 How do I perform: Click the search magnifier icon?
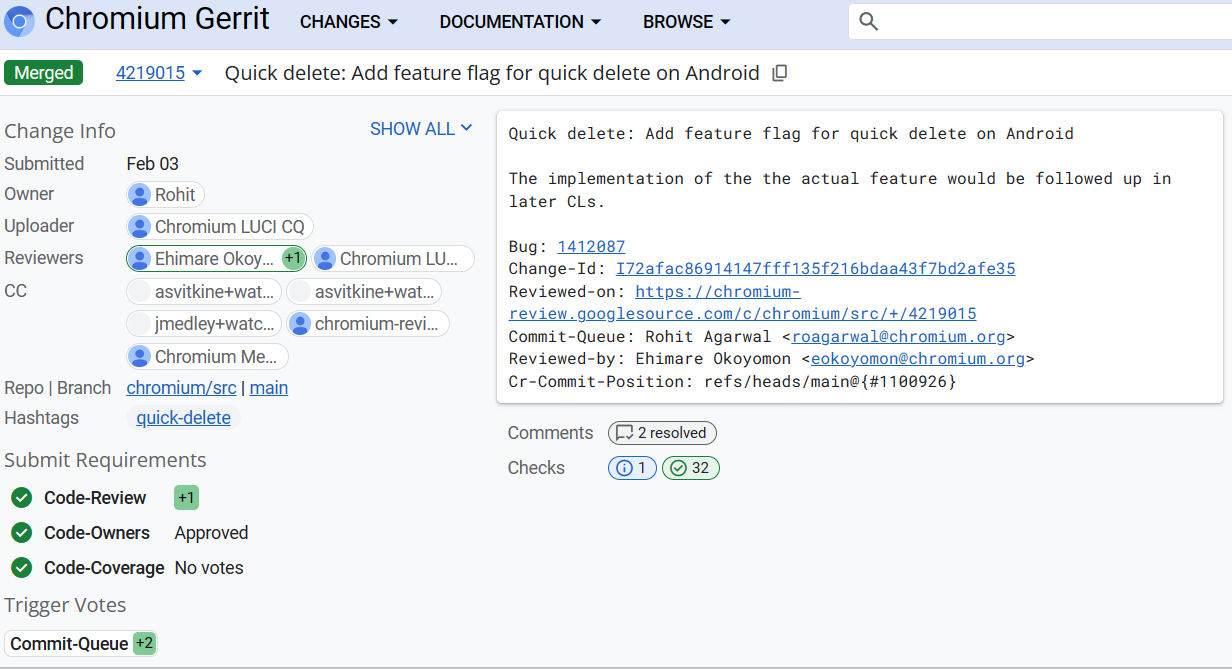click(x=868, y=22)
